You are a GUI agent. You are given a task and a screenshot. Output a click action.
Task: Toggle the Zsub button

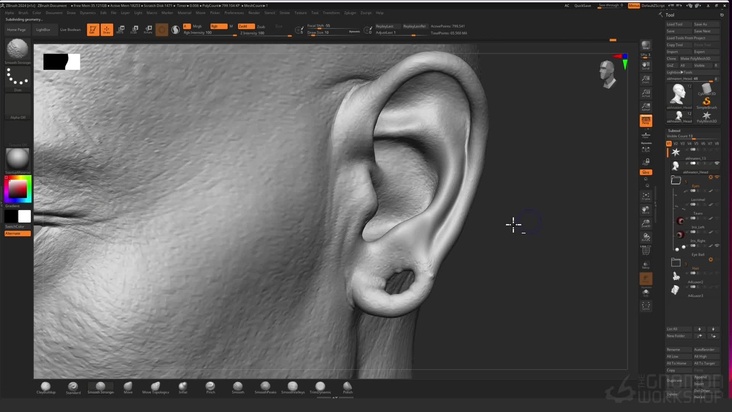tap(261, 27)
